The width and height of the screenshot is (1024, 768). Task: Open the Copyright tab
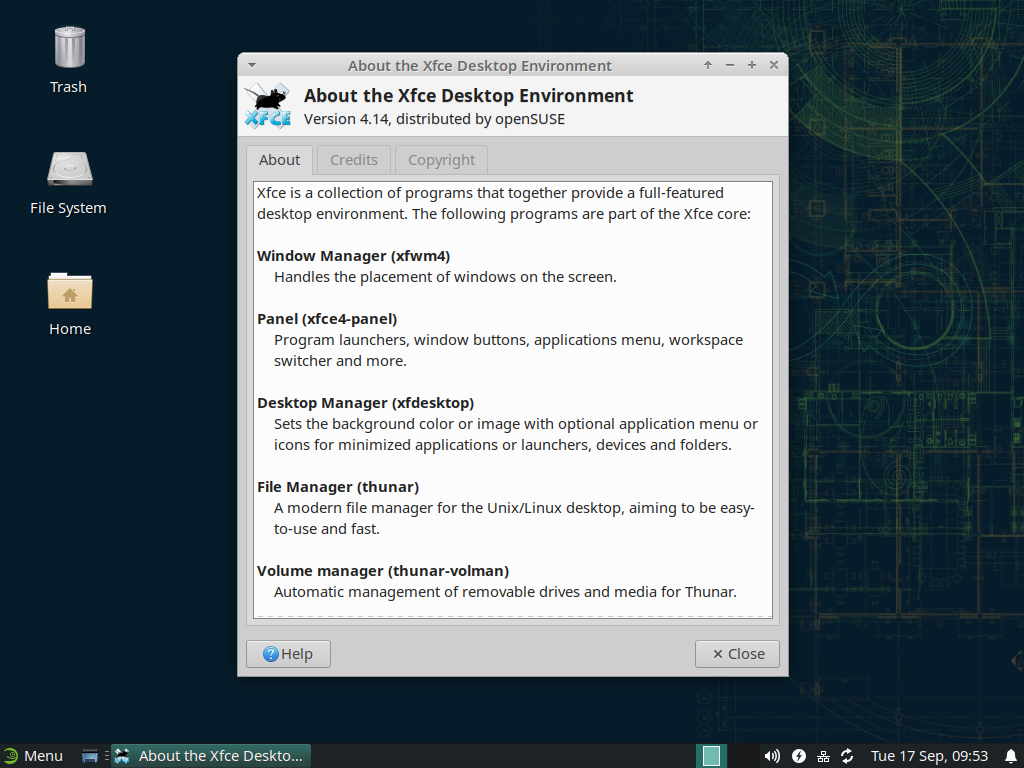click(441, 160)
